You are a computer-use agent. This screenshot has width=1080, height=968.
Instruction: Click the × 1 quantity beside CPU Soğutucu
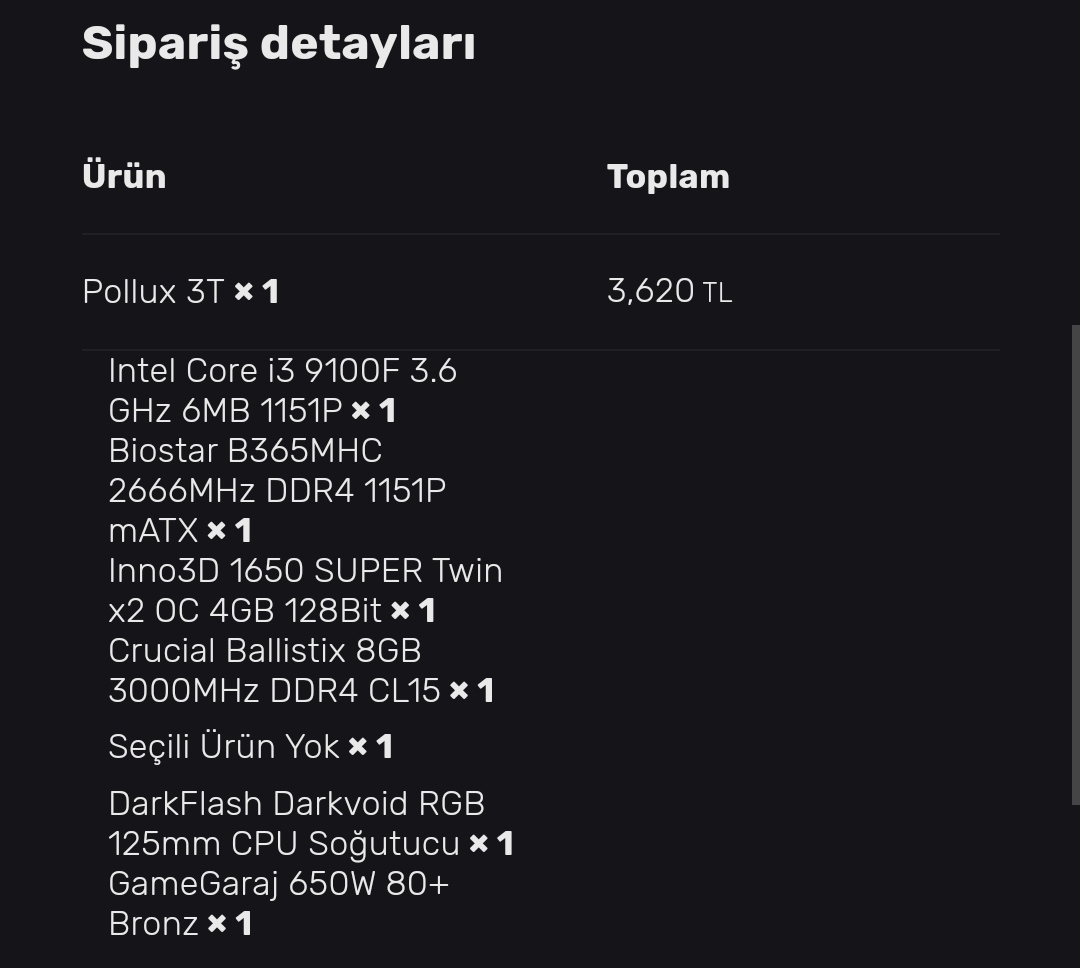(491, 844)
